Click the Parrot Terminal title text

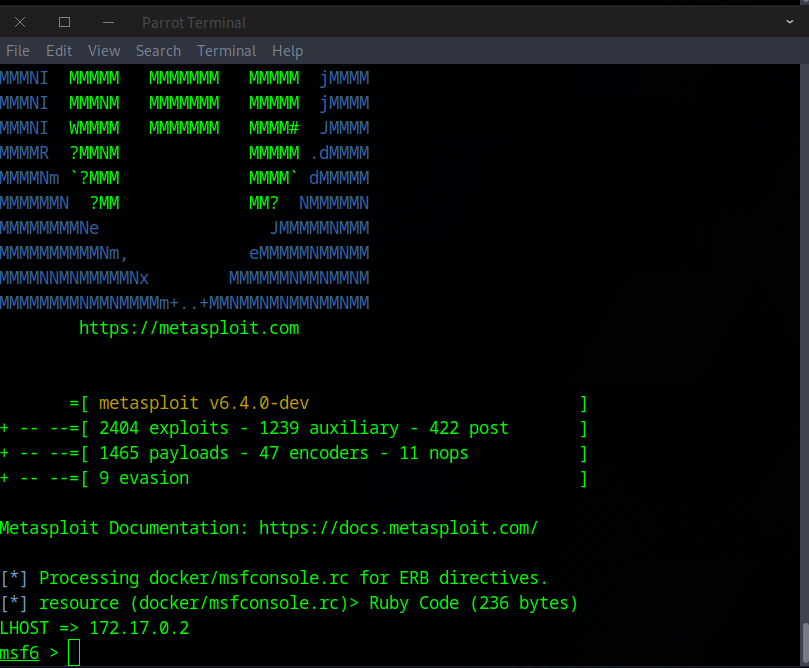coord(194,23)
